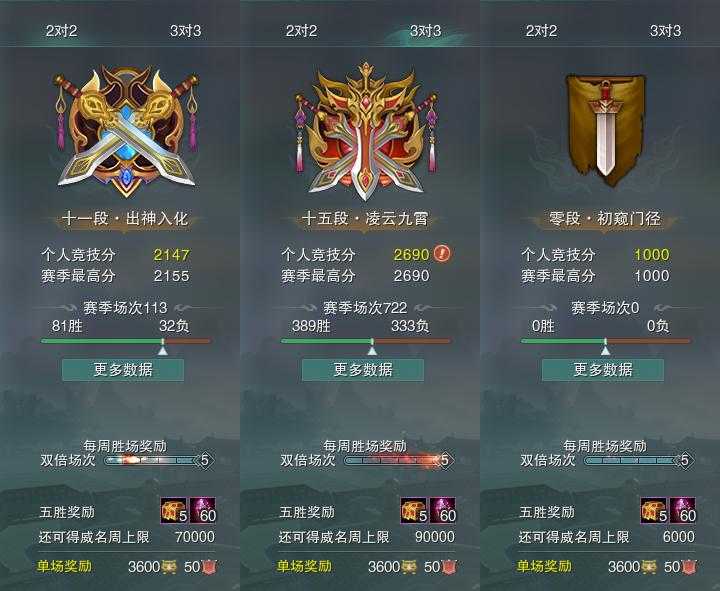
Task: Open 更多数据 under the 389胜 333负 record
Action: (363, 370)
